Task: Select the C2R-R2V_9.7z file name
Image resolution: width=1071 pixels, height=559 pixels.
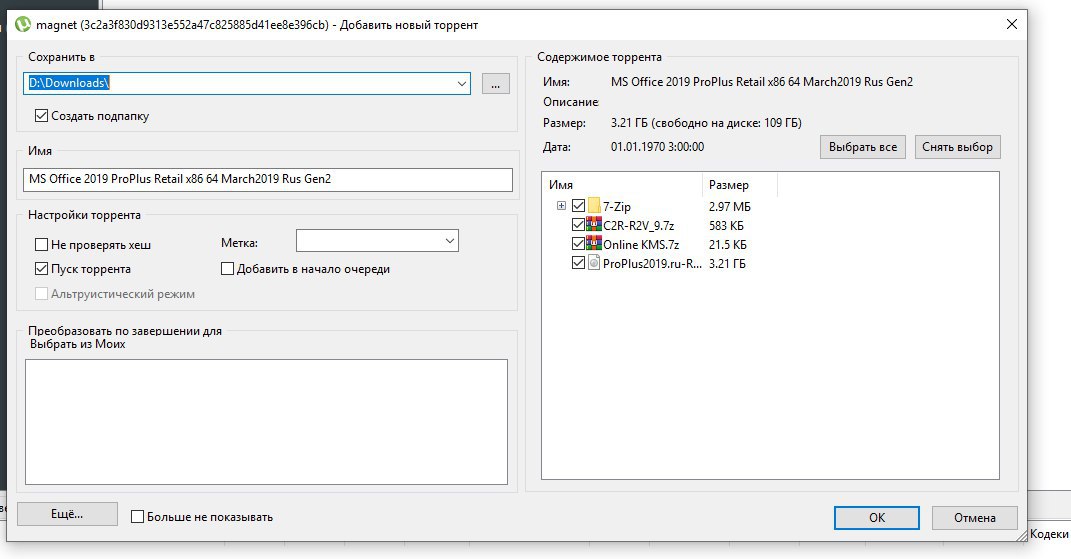Action: [639, 226]
